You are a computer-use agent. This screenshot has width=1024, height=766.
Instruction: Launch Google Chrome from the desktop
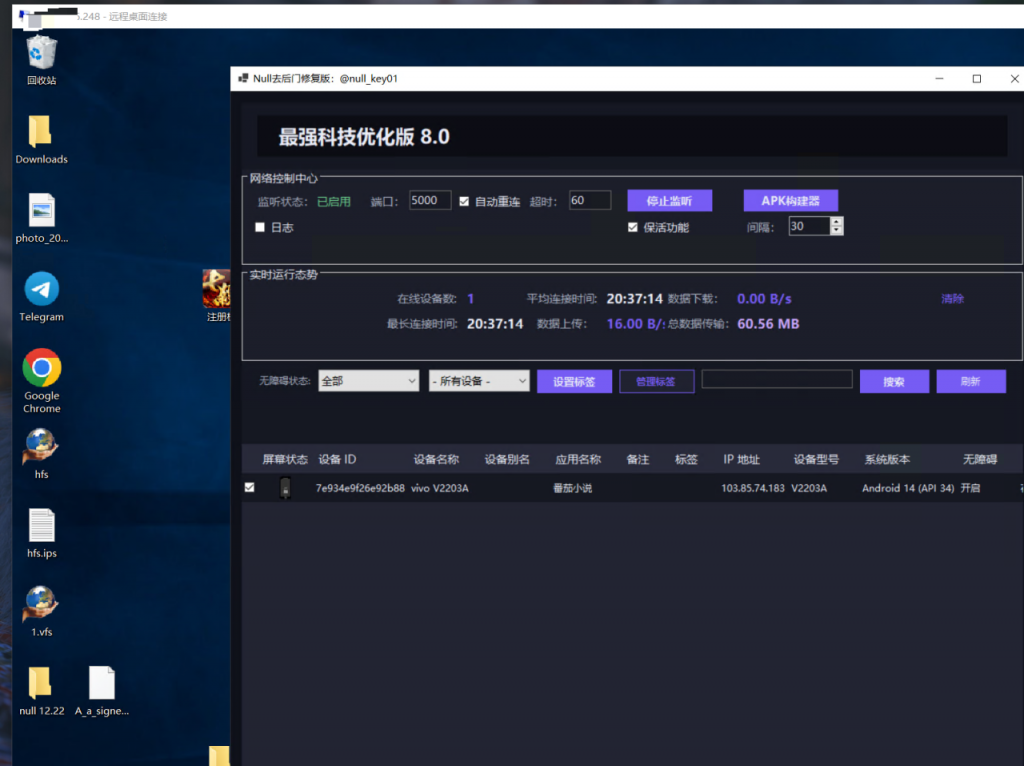[x=41, y=368]
